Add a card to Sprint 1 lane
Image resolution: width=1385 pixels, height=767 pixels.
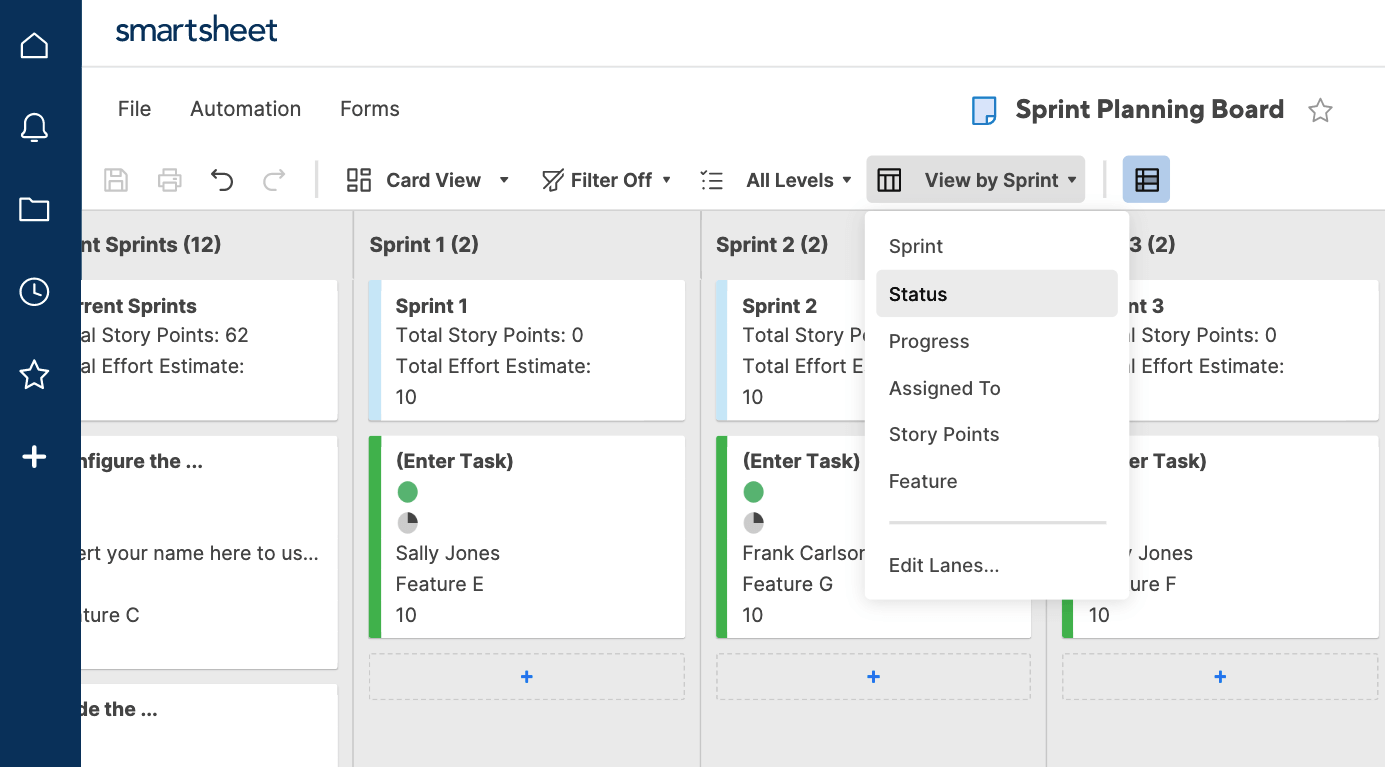[526, 676]
